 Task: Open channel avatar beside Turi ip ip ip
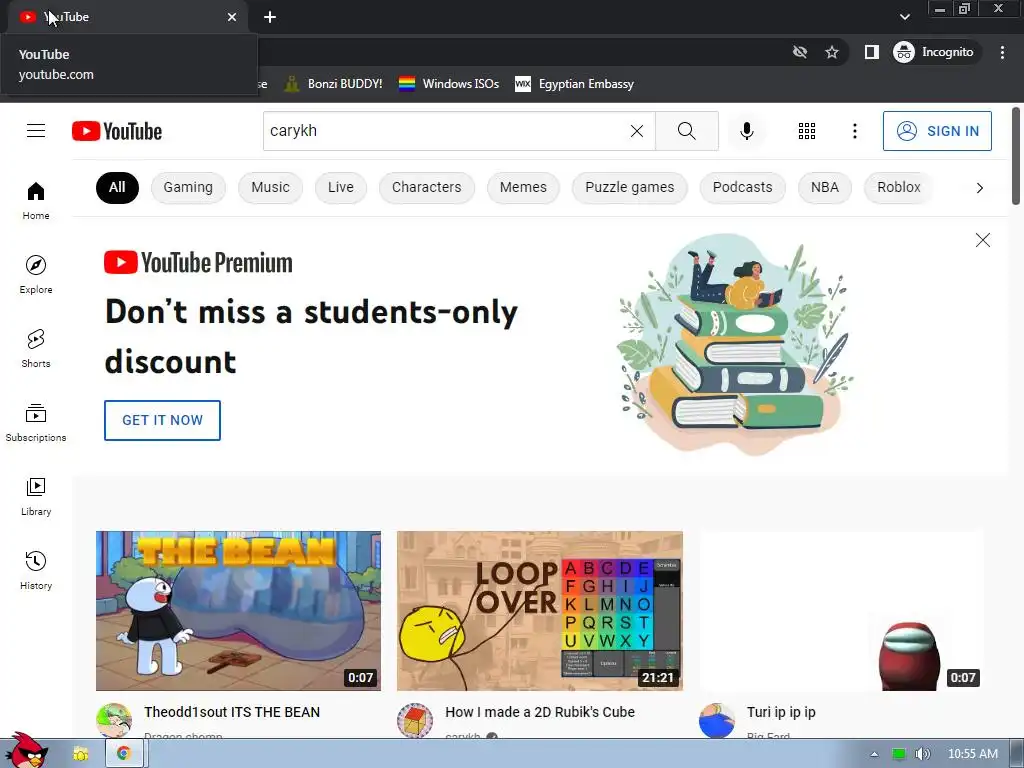click(716, 720)
